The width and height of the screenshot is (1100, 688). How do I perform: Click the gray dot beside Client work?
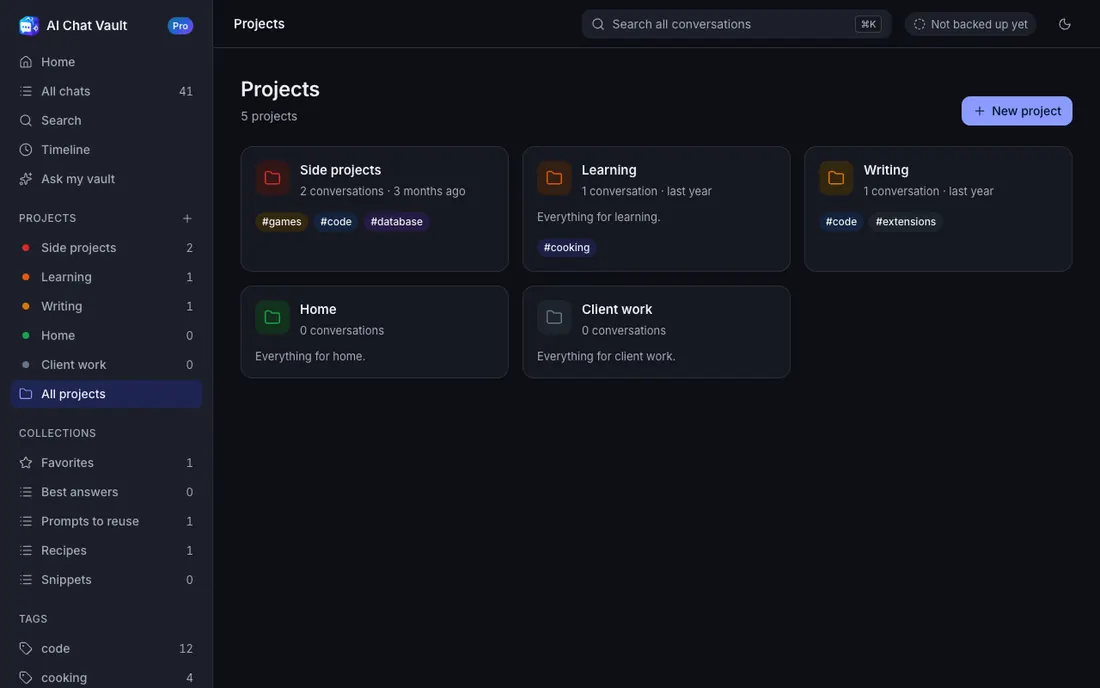(26, 365)
